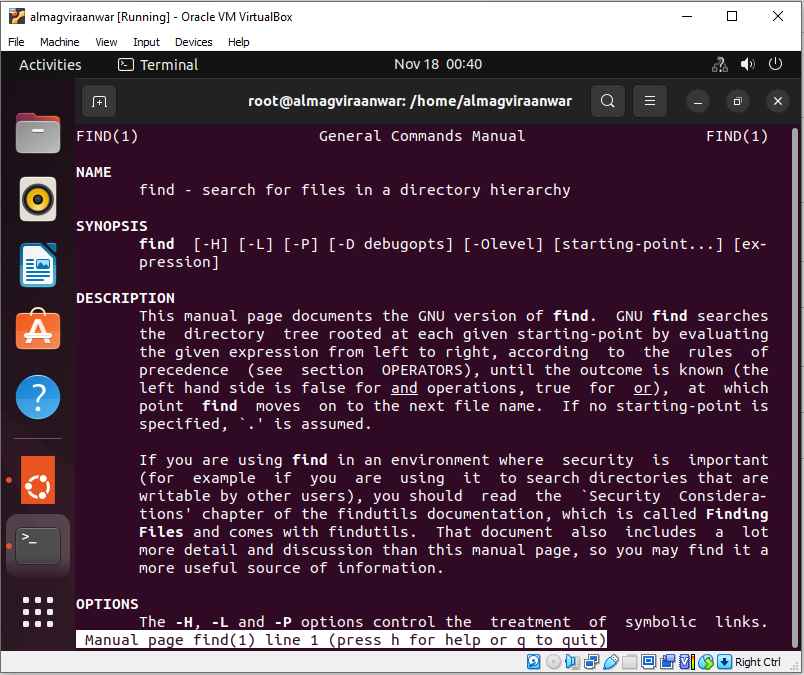Click the DESCRIPTION section heading
804x675 pixels.
[125, 298]
